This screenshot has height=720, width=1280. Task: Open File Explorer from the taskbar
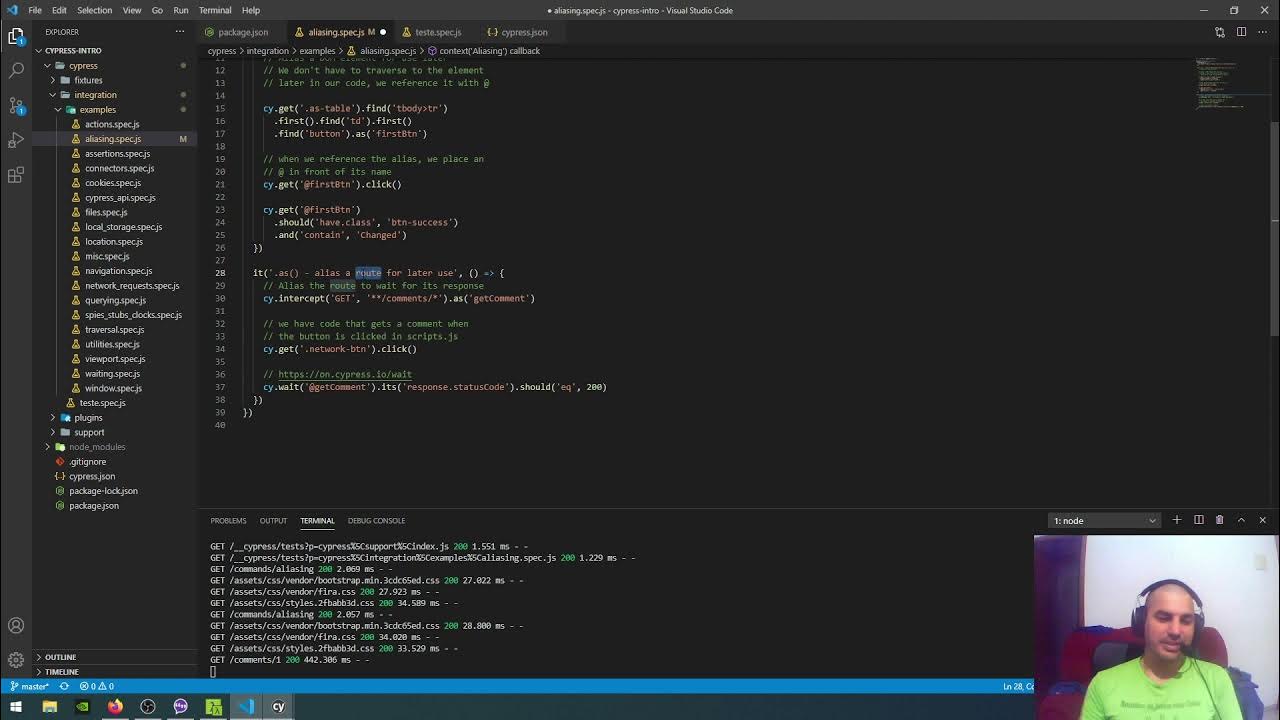49,707
